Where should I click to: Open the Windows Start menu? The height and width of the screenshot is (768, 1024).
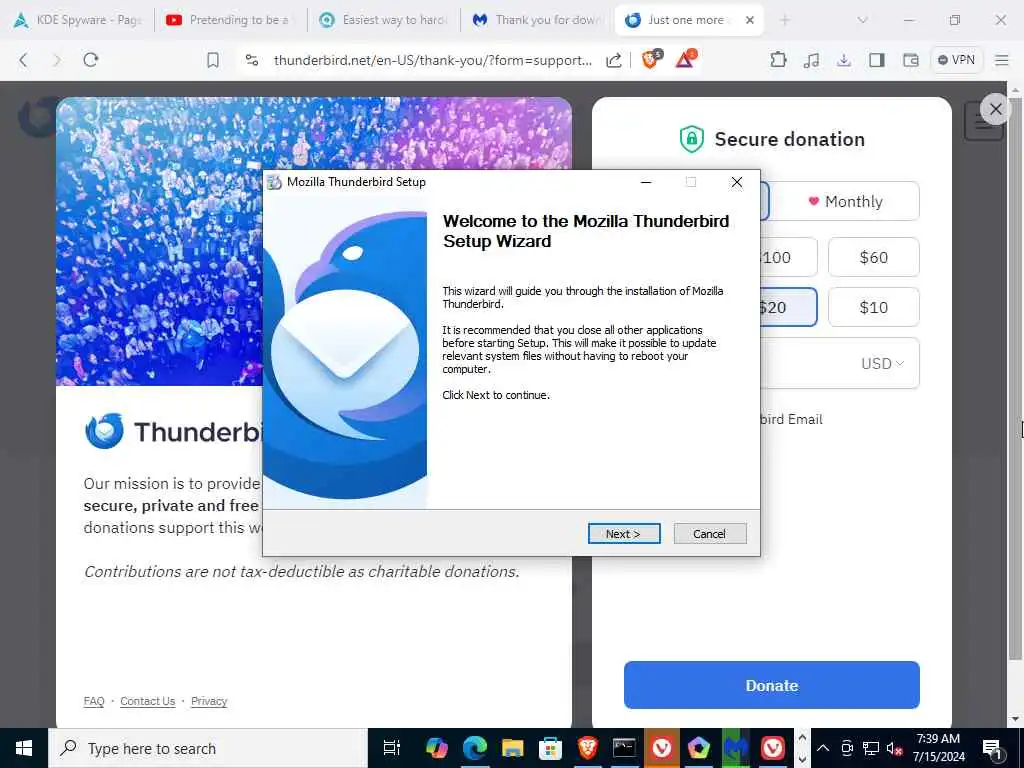24,748
